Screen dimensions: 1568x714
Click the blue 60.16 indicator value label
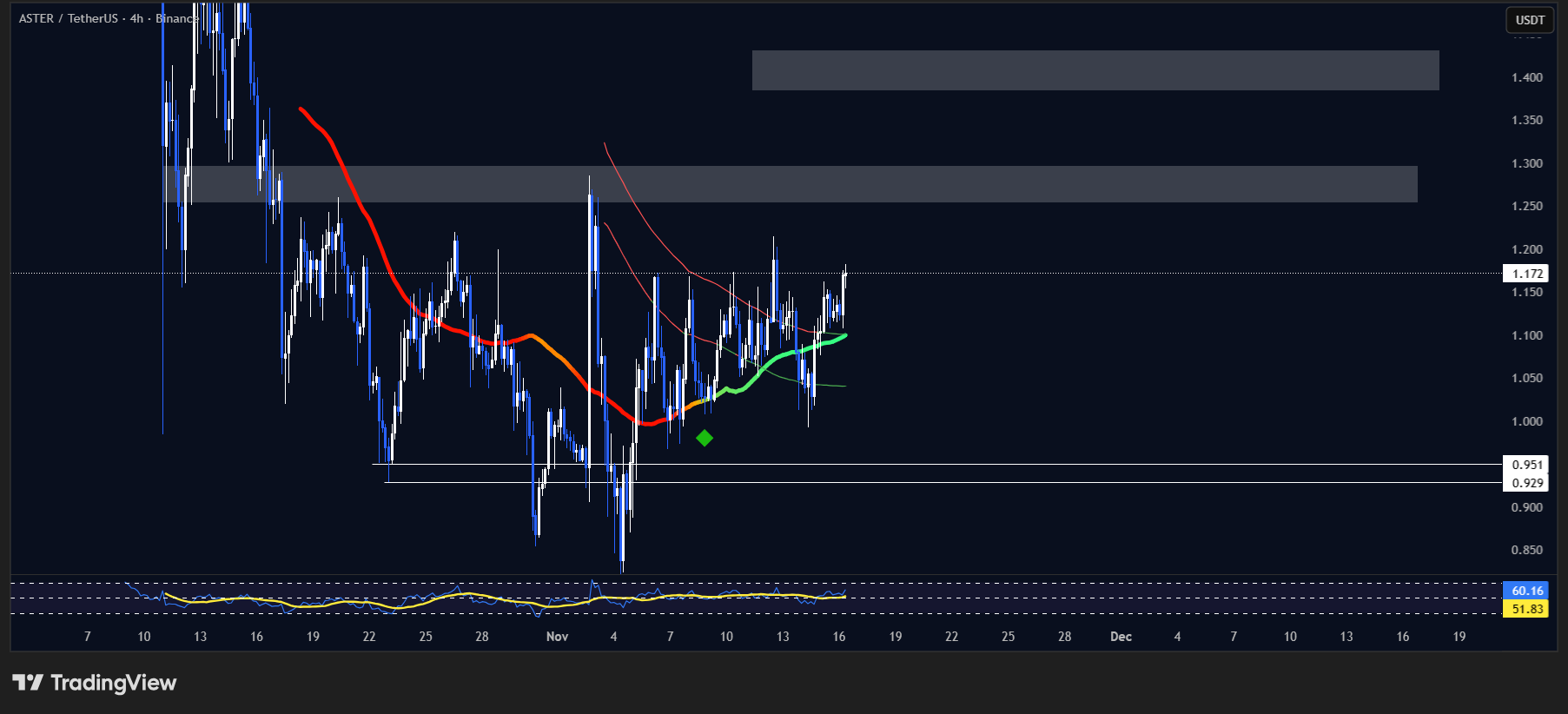[1526, 591]
